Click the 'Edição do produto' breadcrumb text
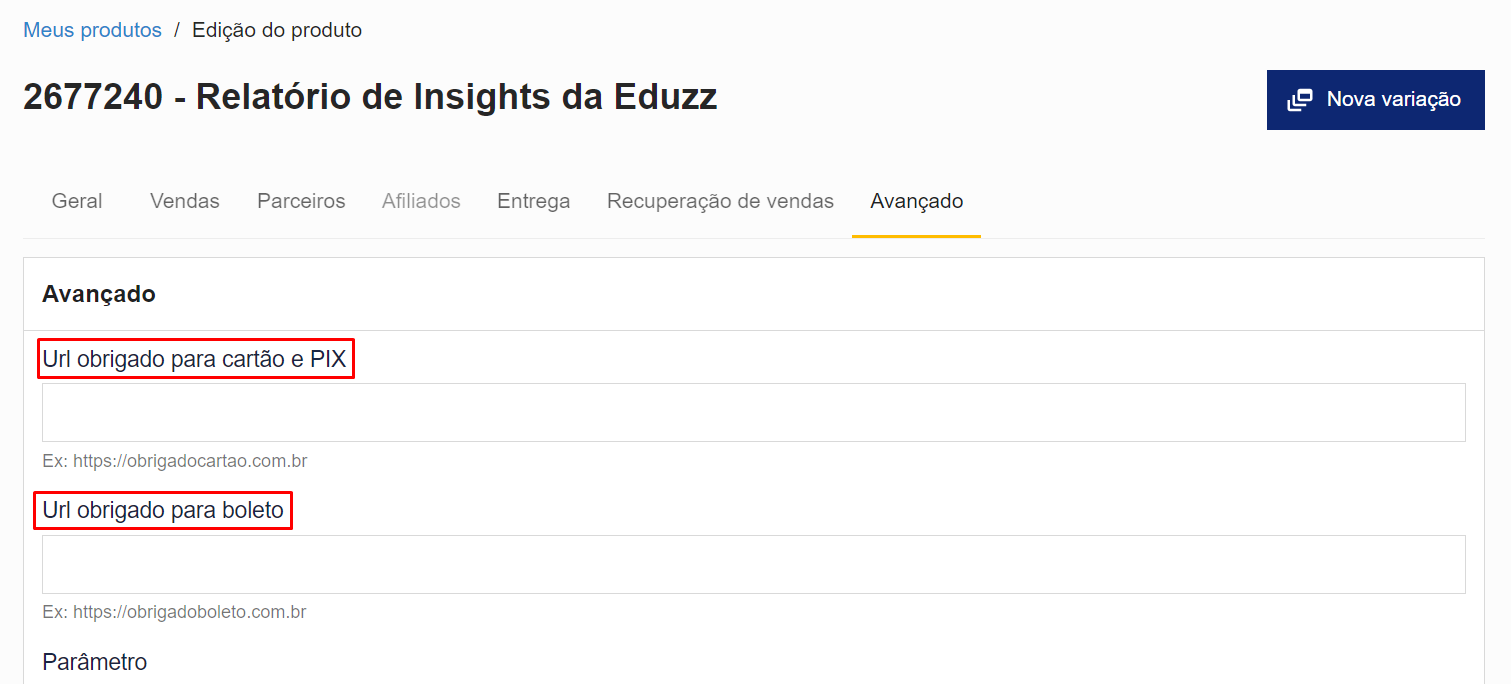This screenshot has width=1511, height=684. click(277, 30)
